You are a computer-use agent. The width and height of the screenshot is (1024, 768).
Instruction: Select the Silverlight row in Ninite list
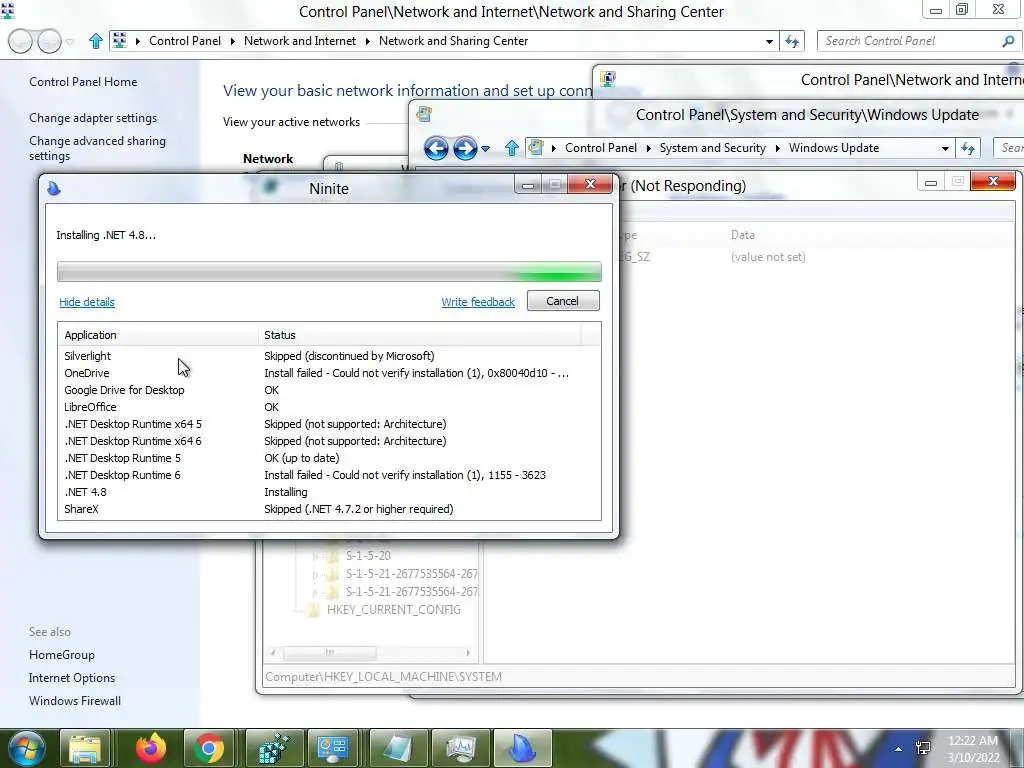(329, 356)
